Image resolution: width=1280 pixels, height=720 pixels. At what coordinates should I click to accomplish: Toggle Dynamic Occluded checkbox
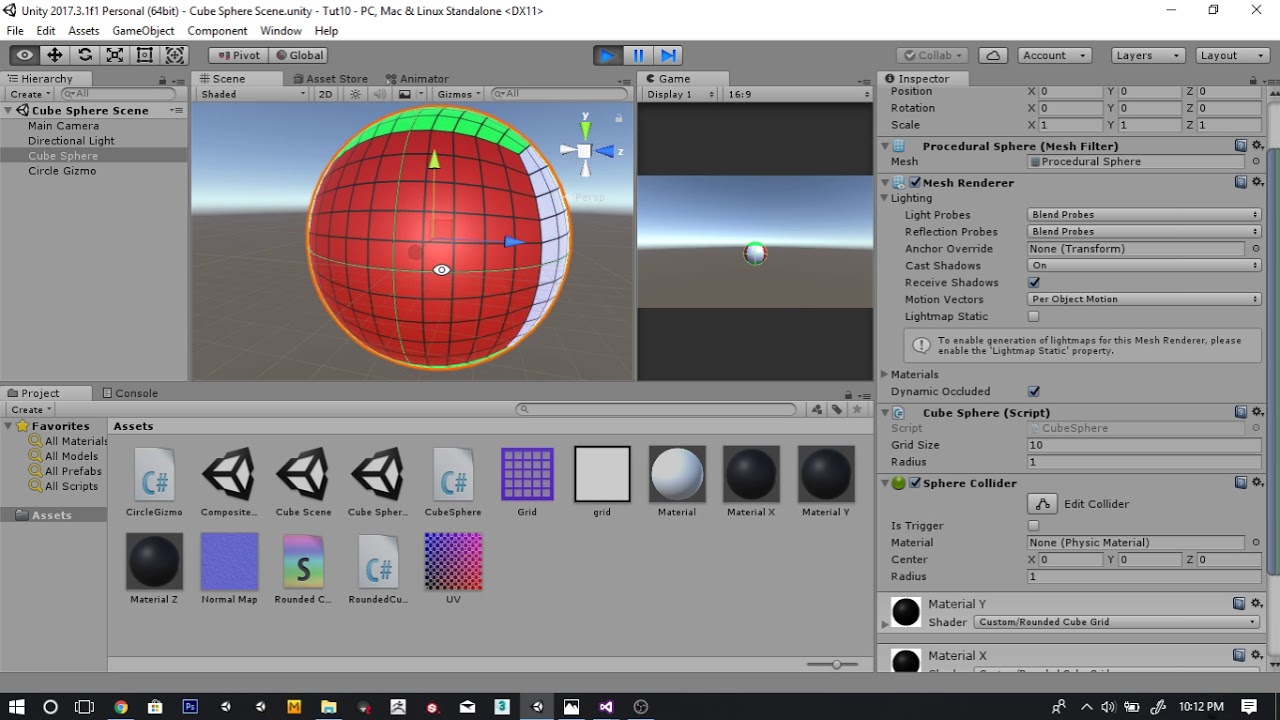pos(1034,392)
